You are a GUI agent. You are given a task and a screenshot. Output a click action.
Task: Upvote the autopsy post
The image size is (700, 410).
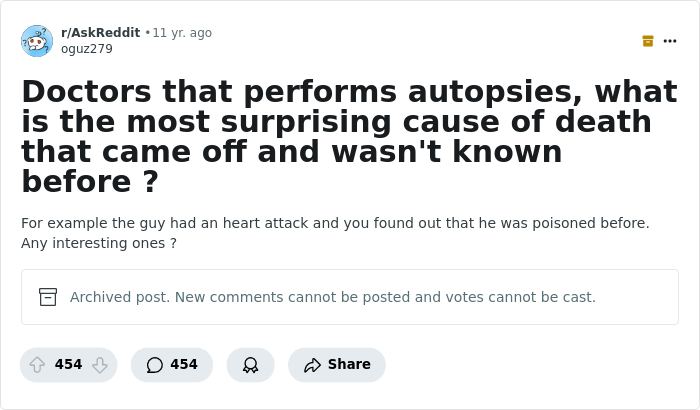tap(37, 365)
